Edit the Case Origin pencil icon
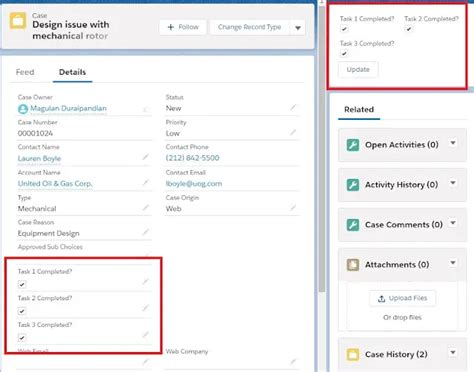Viewport: 474px width, 372px height. click(x=293, y=208)
